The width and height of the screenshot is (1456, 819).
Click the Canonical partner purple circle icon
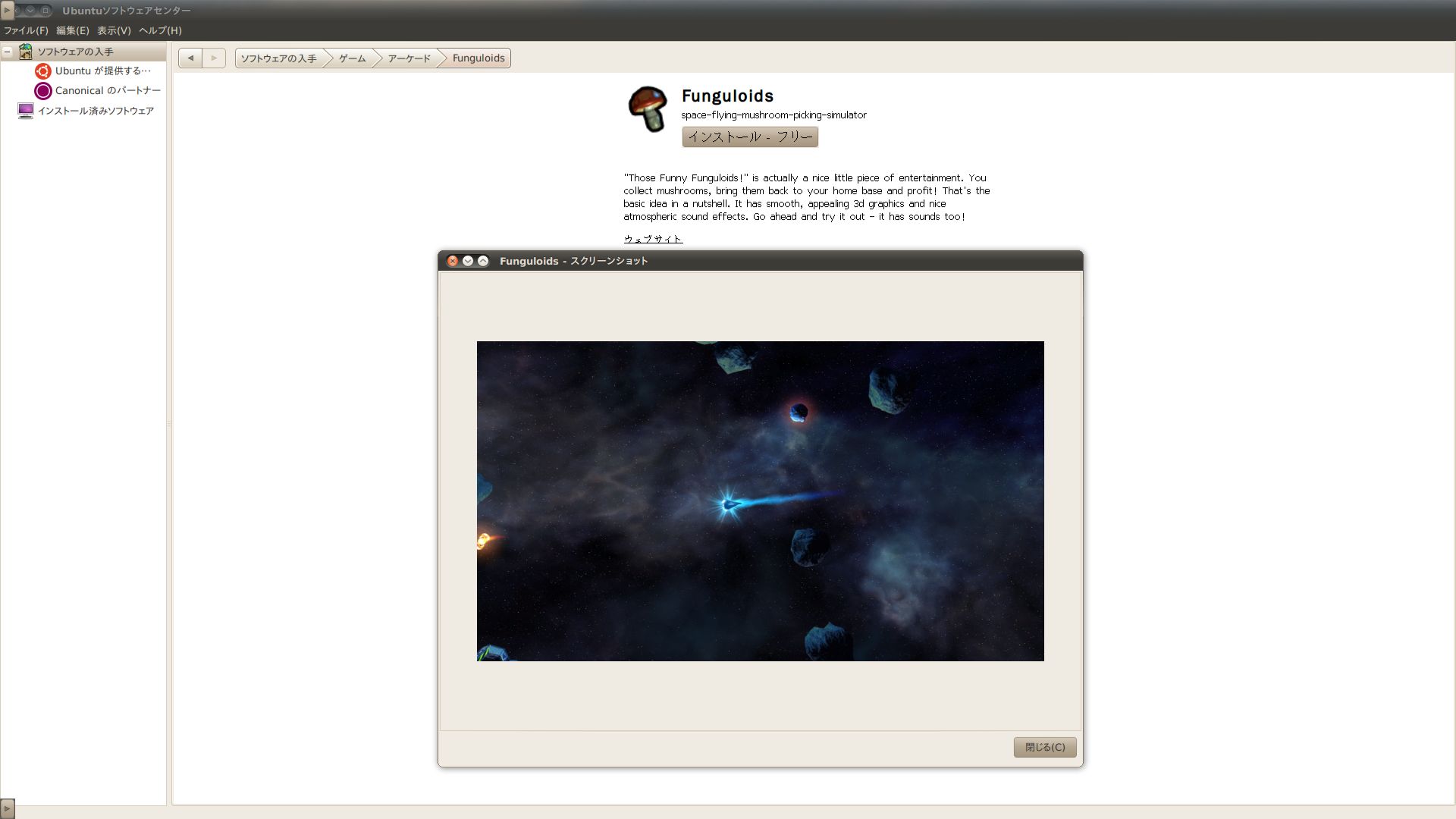click(x=43, y=91)
